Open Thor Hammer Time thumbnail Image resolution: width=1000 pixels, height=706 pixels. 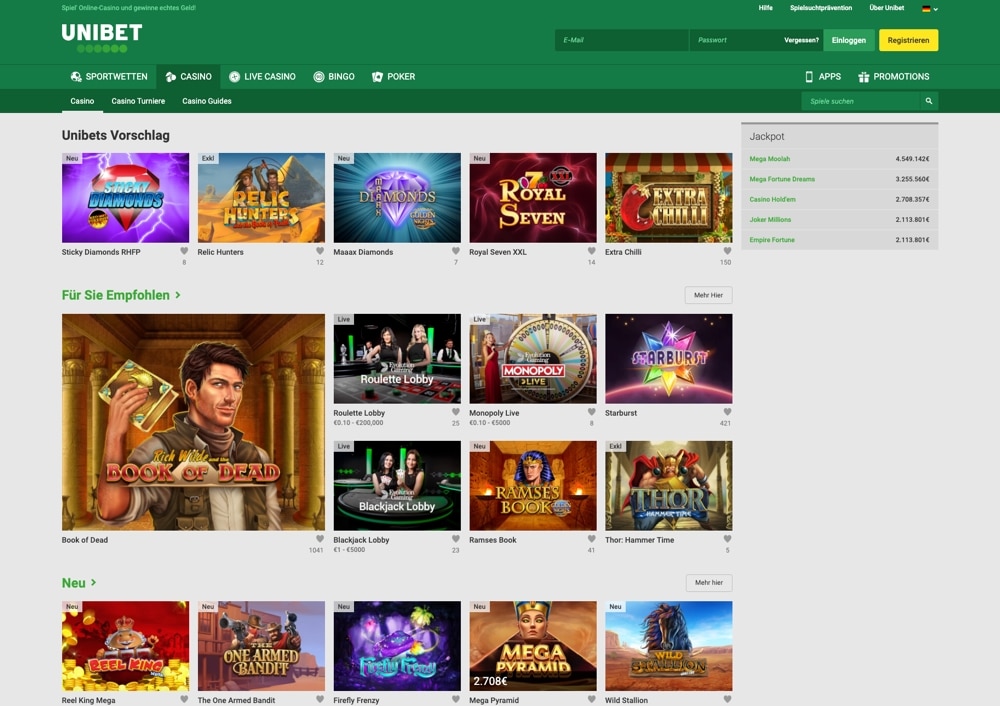coord(669,486)
